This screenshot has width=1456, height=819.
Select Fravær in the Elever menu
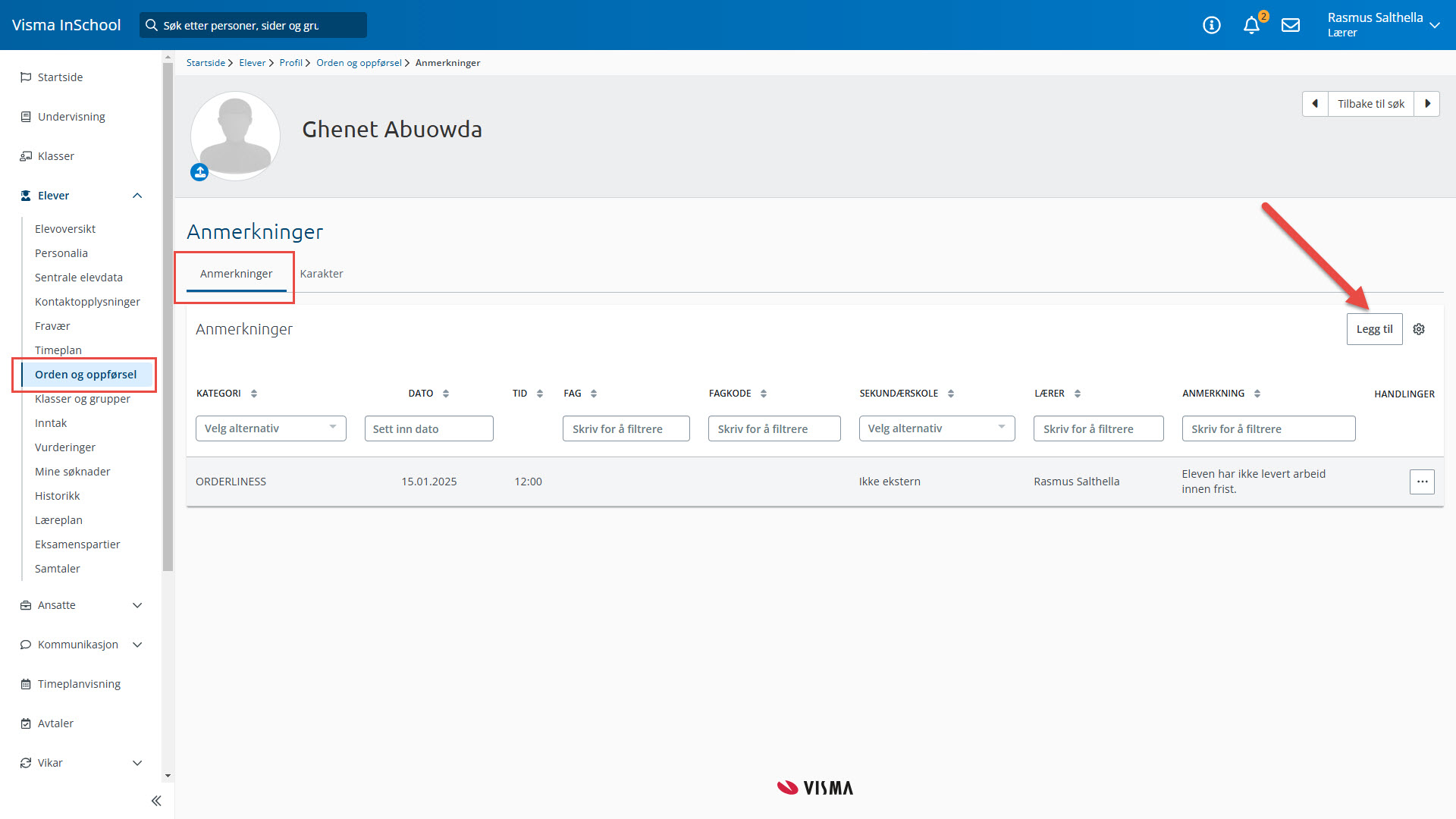[52, 326]
